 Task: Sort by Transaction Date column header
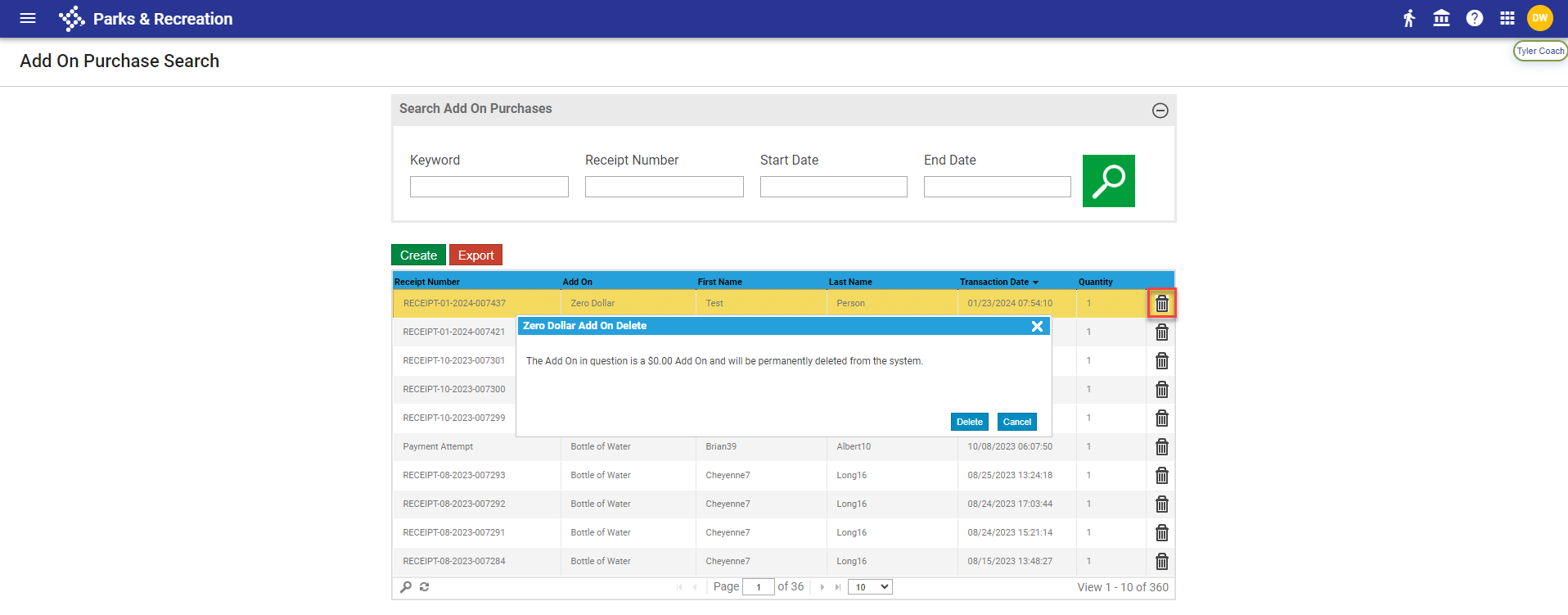click(994, 282)
